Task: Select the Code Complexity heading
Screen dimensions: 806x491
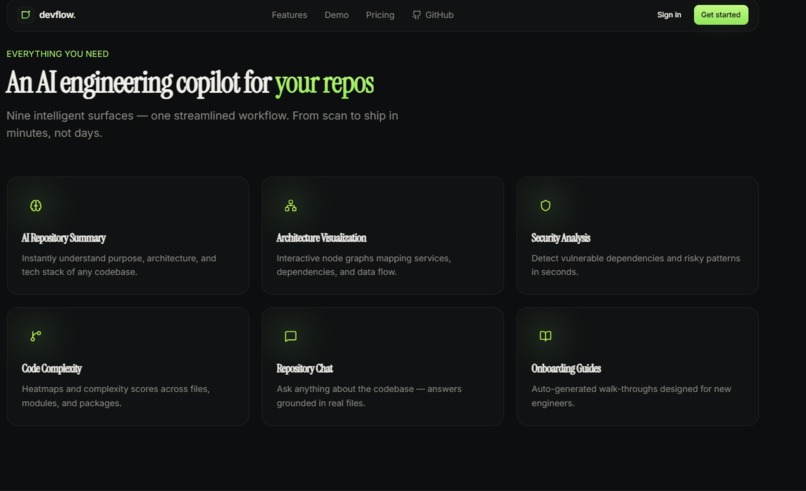Action: point(51,369)
